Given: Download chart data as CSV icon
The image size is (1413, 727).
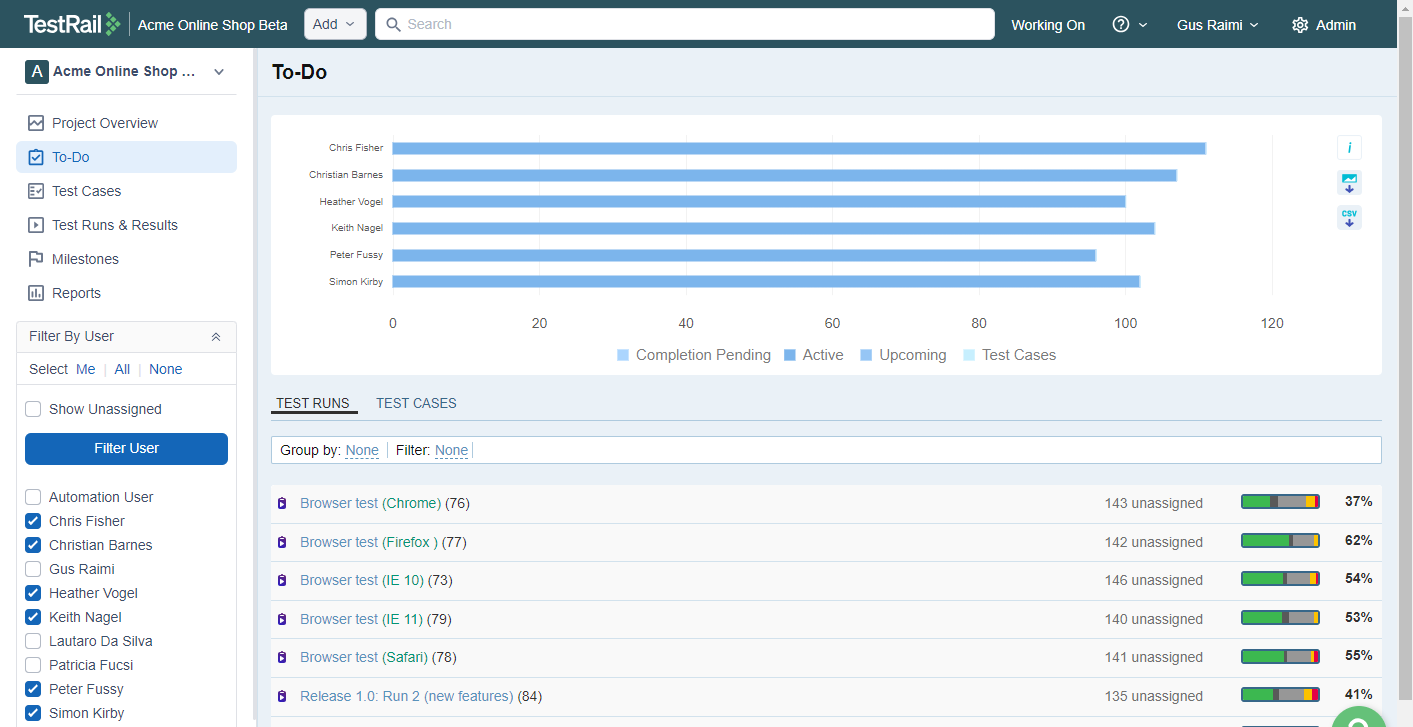Looking at the screenshot, I should 1349,218.
